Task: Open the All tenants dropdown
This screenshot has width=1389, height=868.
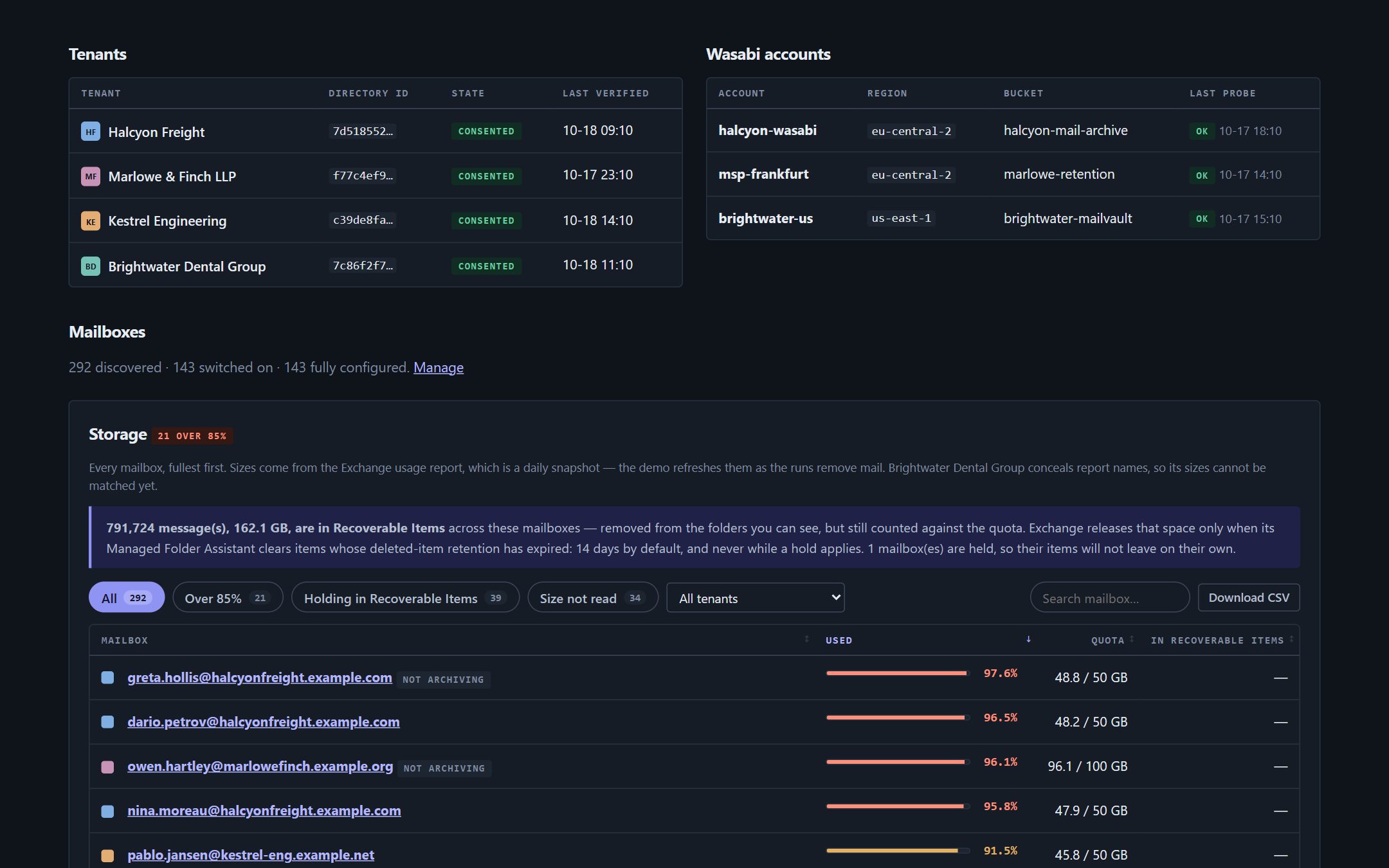Action: [756, 598]
